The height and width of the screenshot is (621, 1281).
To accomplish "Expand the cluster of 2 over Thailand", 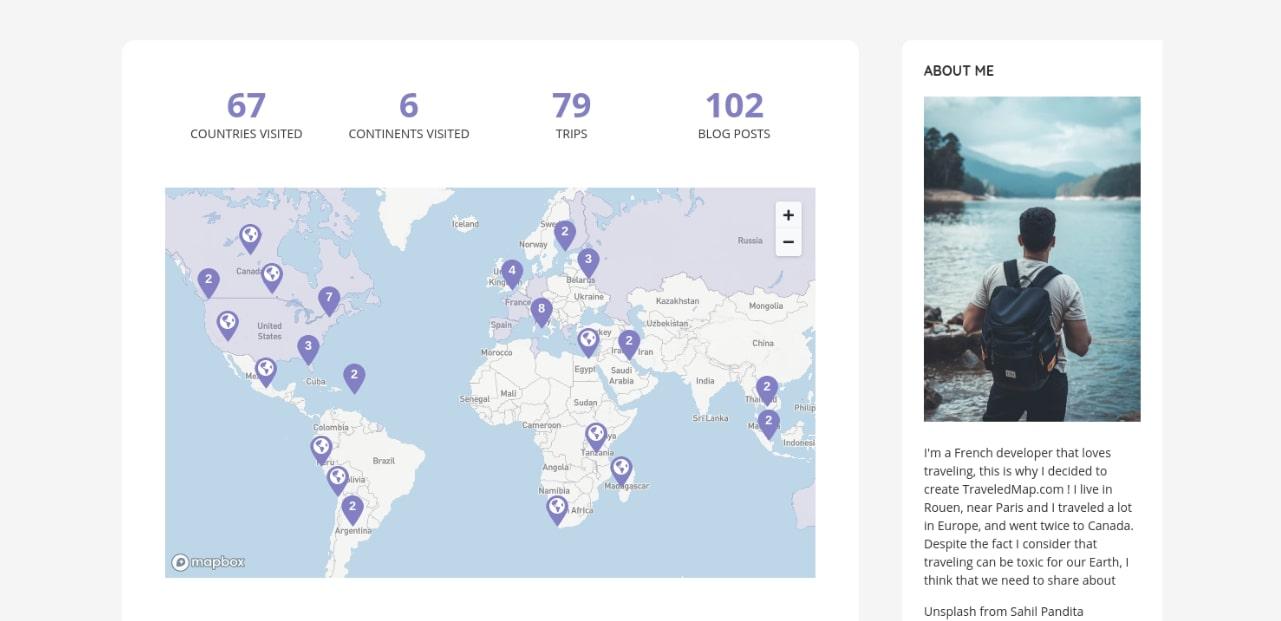I will coord(767,388).
